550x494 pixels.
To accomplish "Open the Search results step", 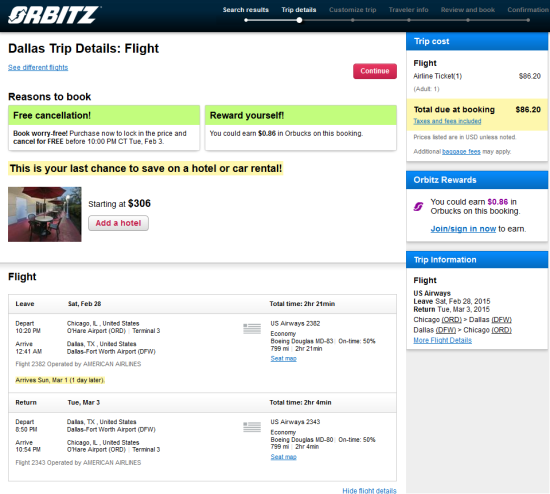I will pos(246,10).
